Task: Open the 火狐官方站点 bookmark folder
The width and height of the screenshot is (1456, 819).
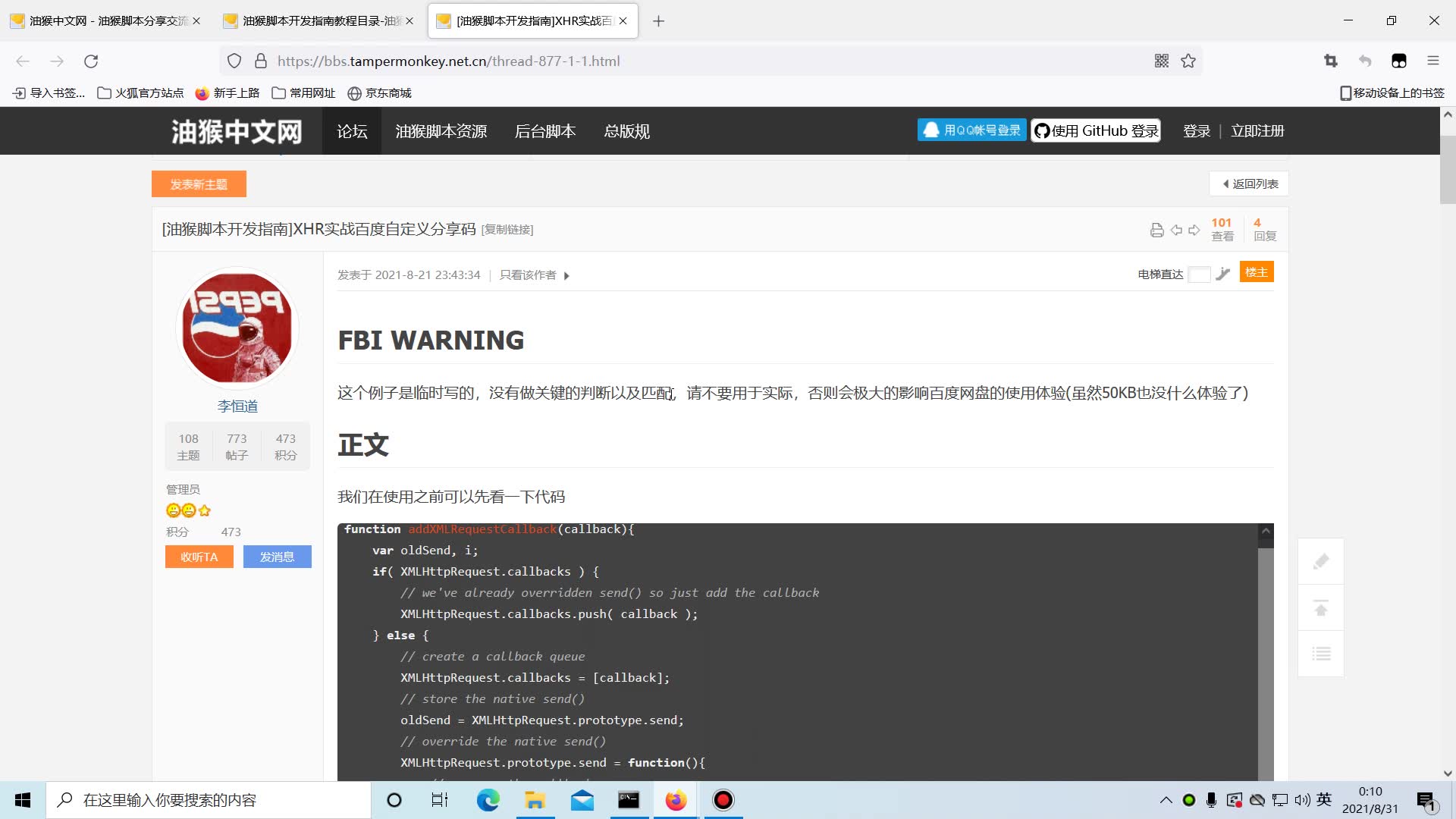Action: tap(141, 93)
